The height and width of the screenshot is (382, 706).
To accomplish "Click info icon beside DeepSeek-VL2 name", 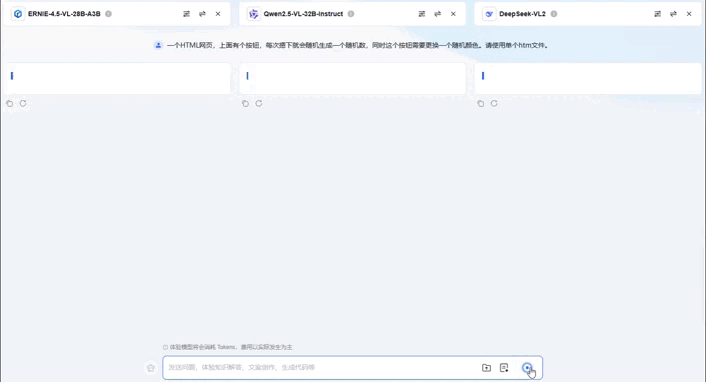I will [554, 14].
